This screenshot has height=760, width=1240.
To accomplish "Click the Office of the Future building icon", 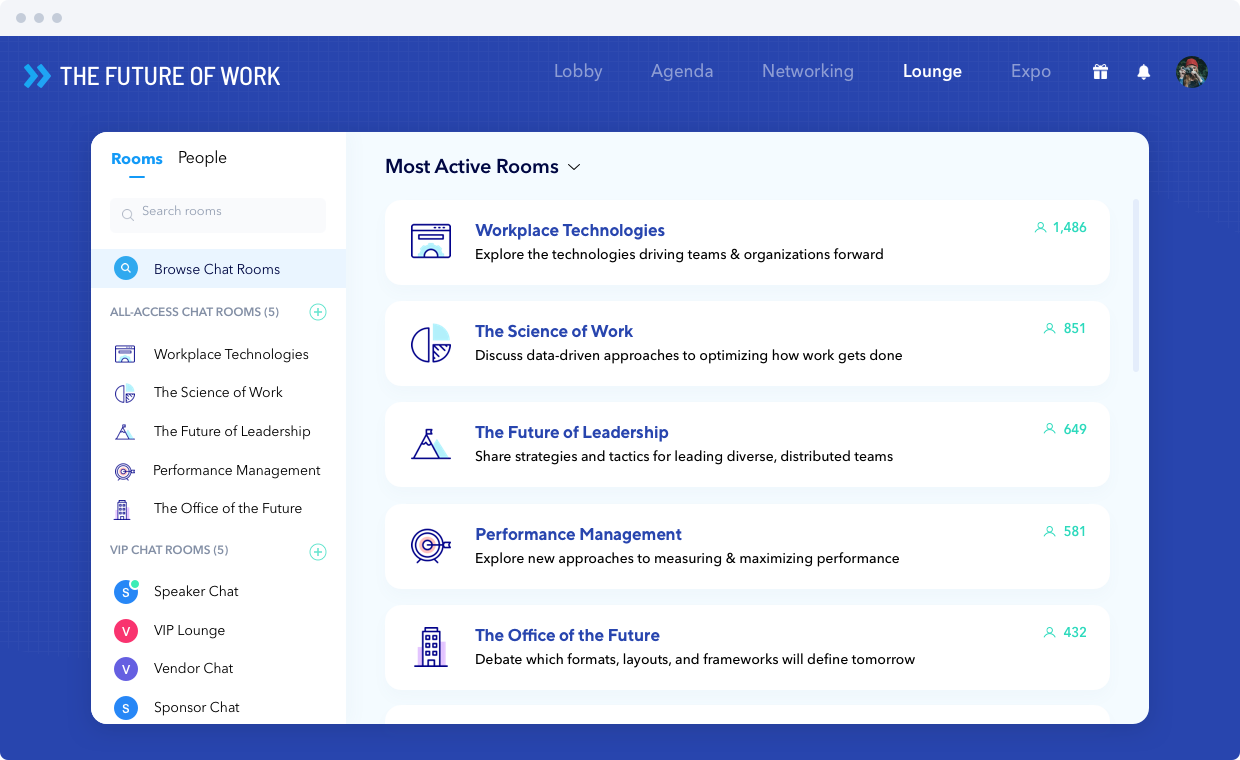I will tap(431, 647).
